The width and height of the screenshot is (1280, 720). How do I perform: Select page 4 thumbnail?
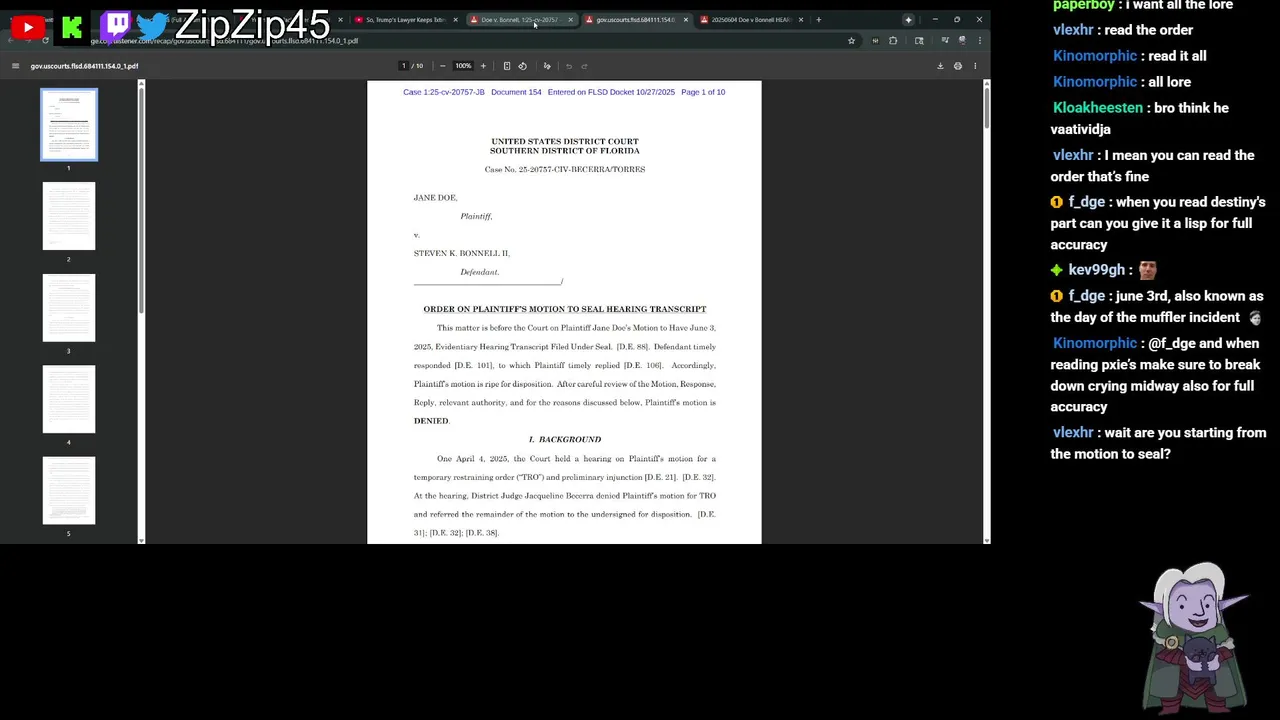click(x=69, y=399)
